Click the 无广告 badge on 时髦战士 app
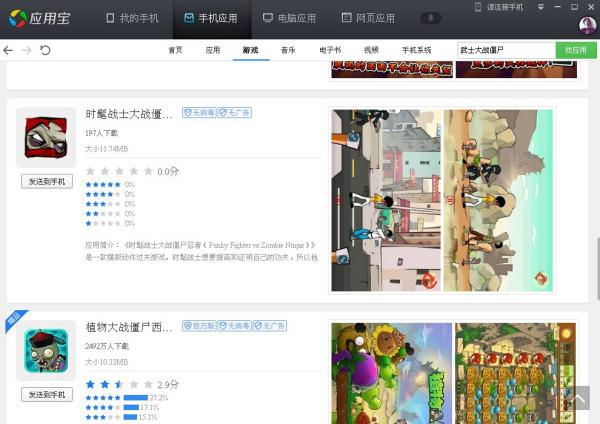 235,113
